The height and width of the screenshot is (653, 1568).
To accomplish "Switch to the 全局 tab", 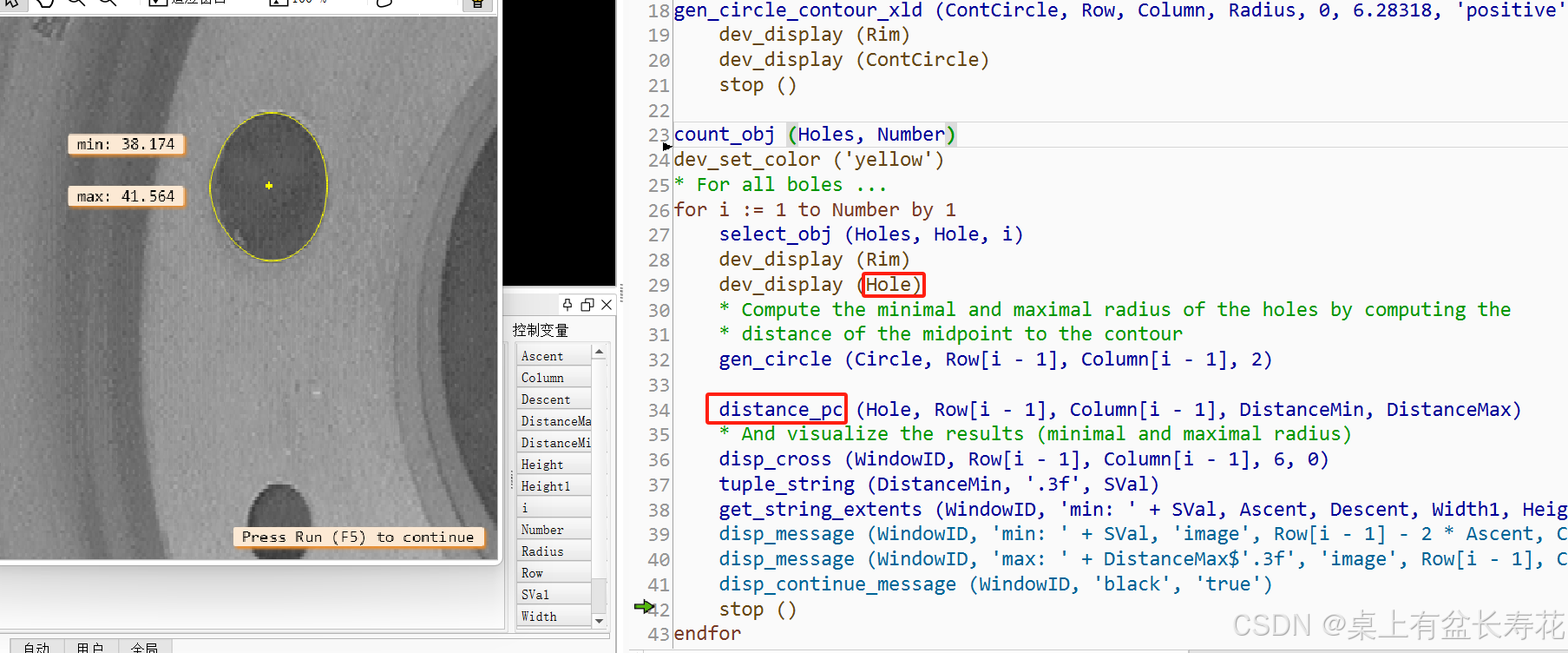I will [145, 647].
